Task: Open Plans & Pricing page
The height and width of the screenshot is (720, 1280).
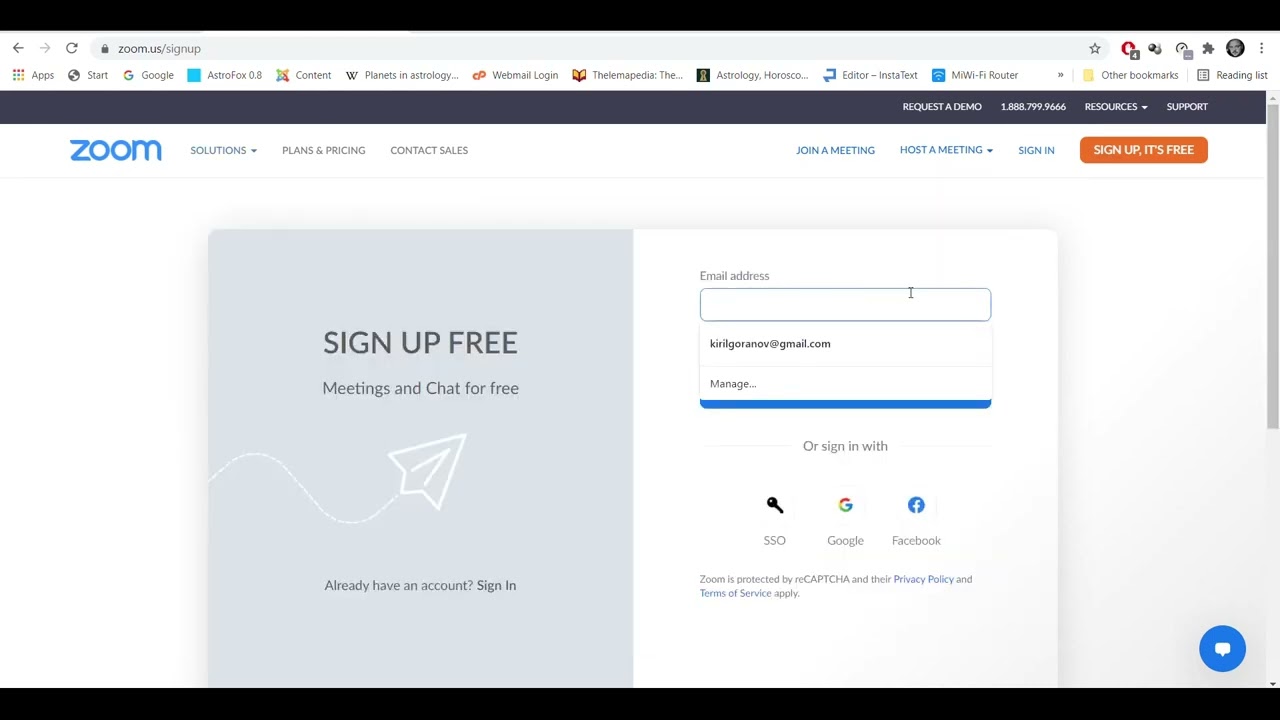Action: [323, 150]
